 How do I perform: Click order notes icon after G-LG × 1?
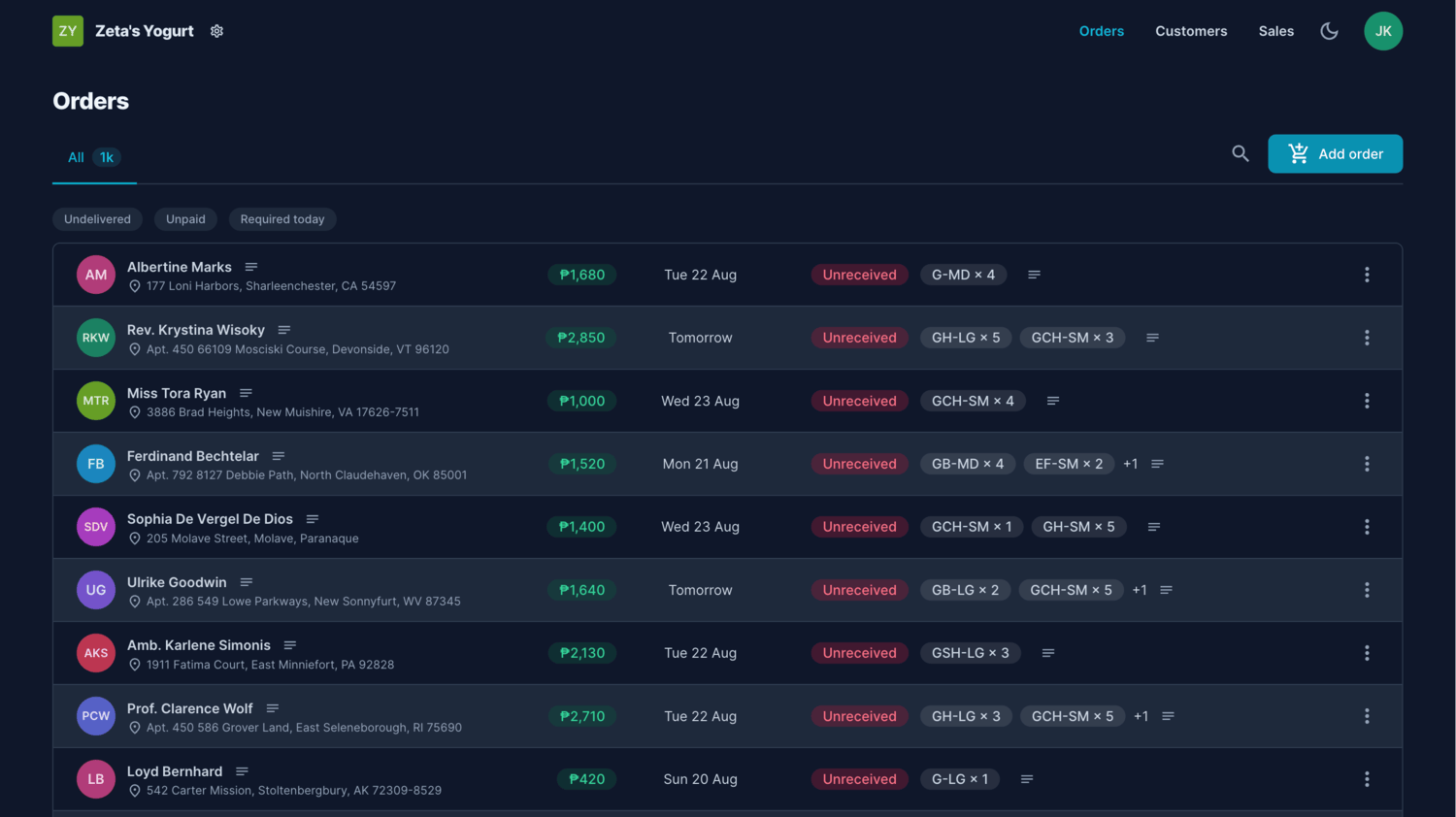1027,779
